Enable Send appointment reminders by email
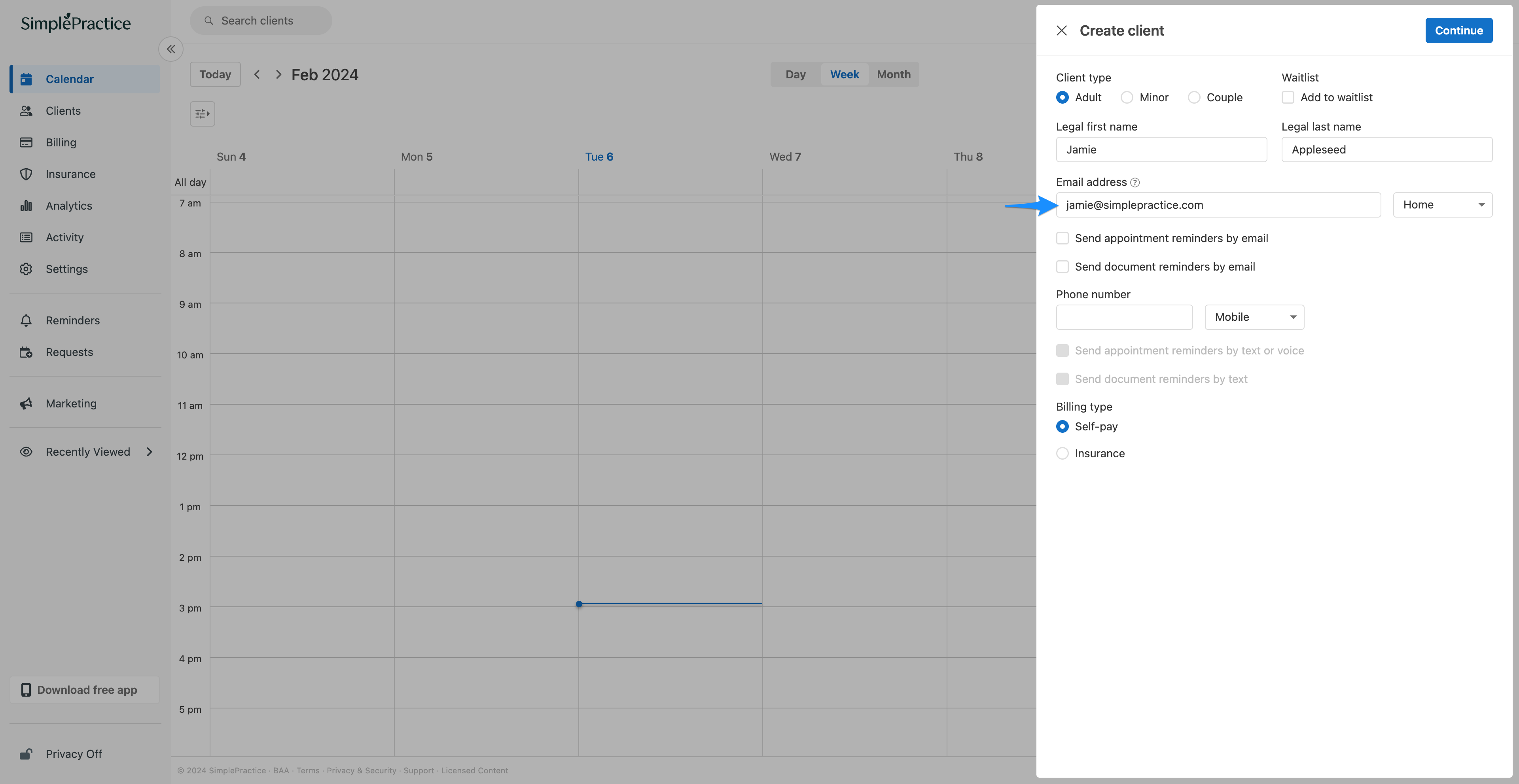Image resolution: width=1519 pixels, height=784 pixels. [1063, 238]
